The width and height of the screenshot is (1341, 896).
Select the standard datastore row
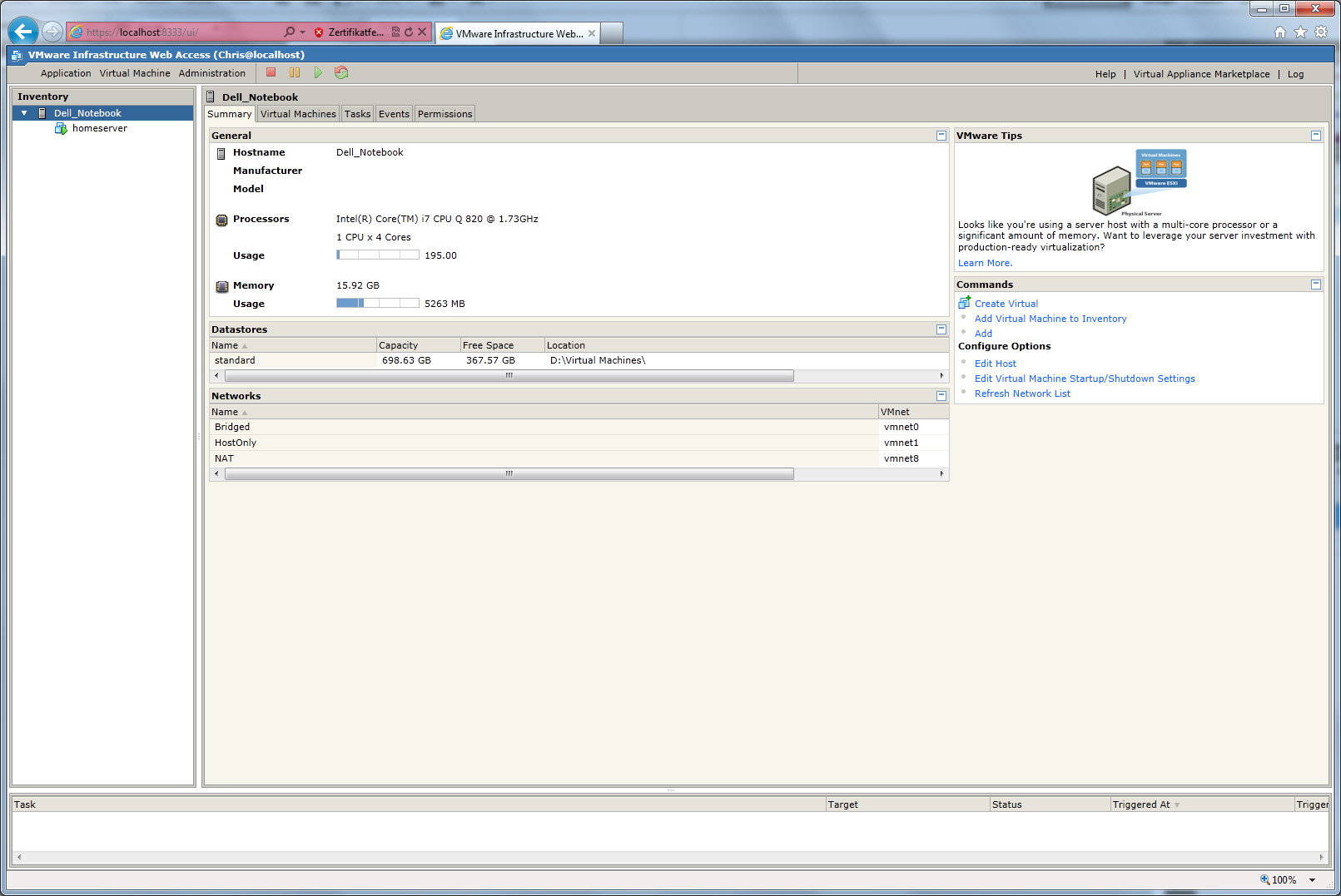579,361
